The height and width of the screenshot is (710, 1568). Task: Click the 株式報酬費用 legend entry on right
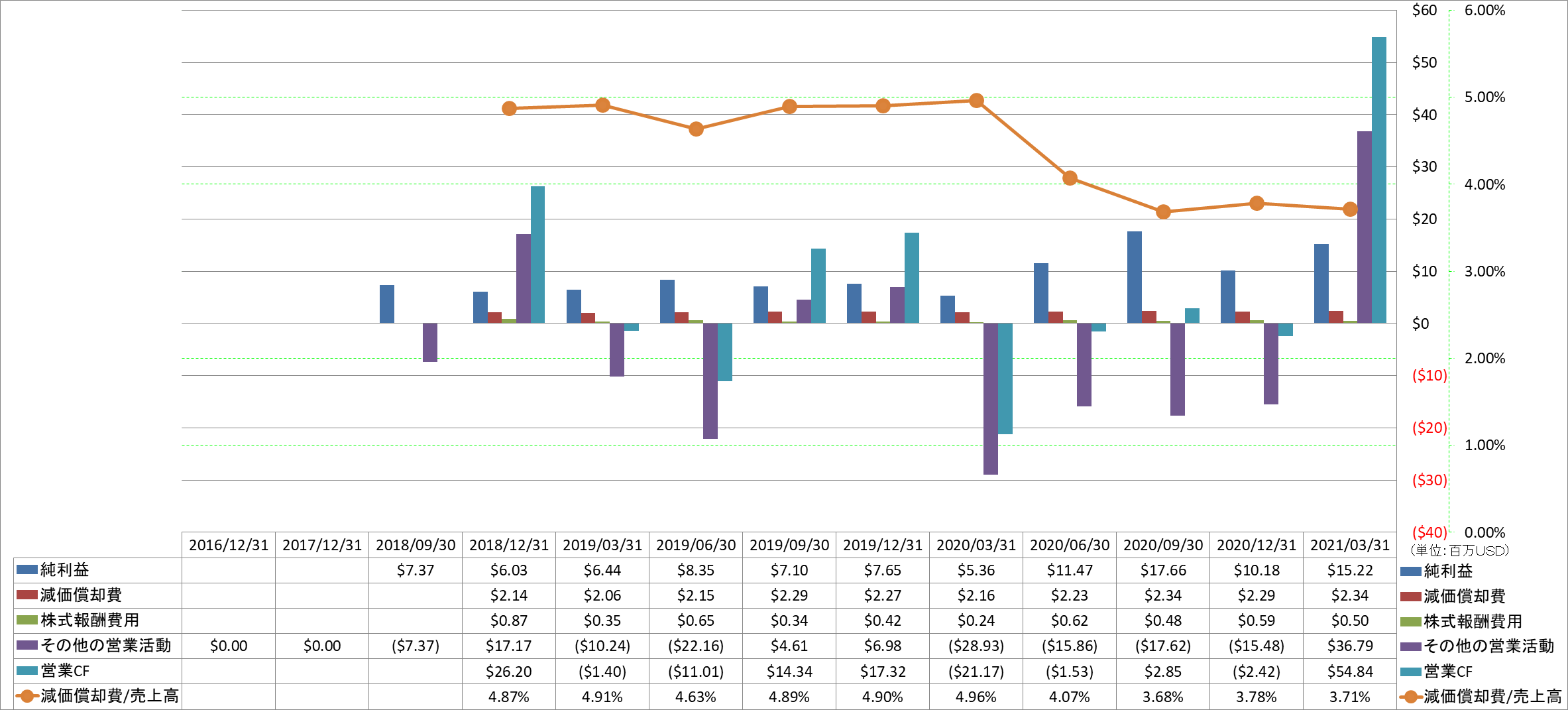[x=1461, y=621]
